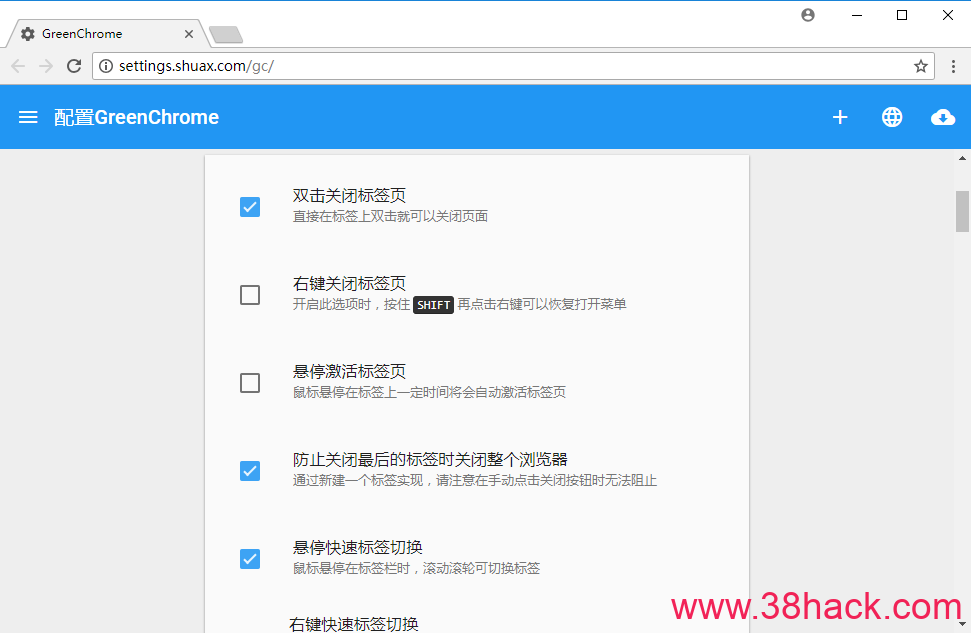971x633 pixels.
Task: Reload the page with refresh button
Action: 74,66
